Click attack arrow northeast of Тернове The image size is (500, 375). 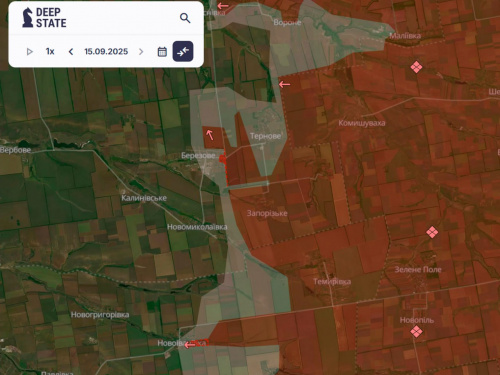click(x=284, y=84)
